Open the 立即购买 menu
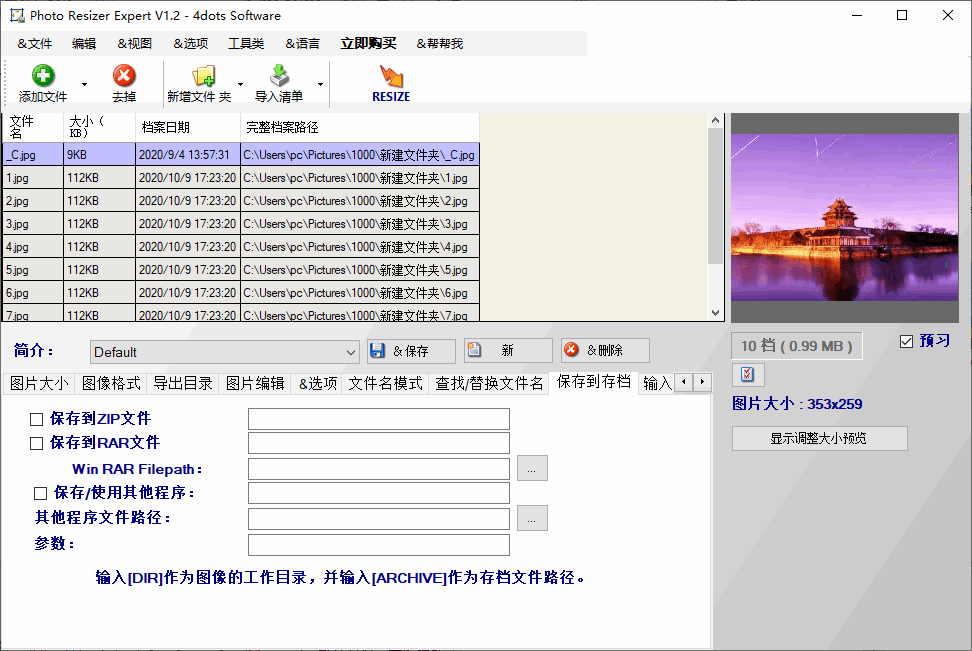The image size is (972, 651). coord(368,43)
